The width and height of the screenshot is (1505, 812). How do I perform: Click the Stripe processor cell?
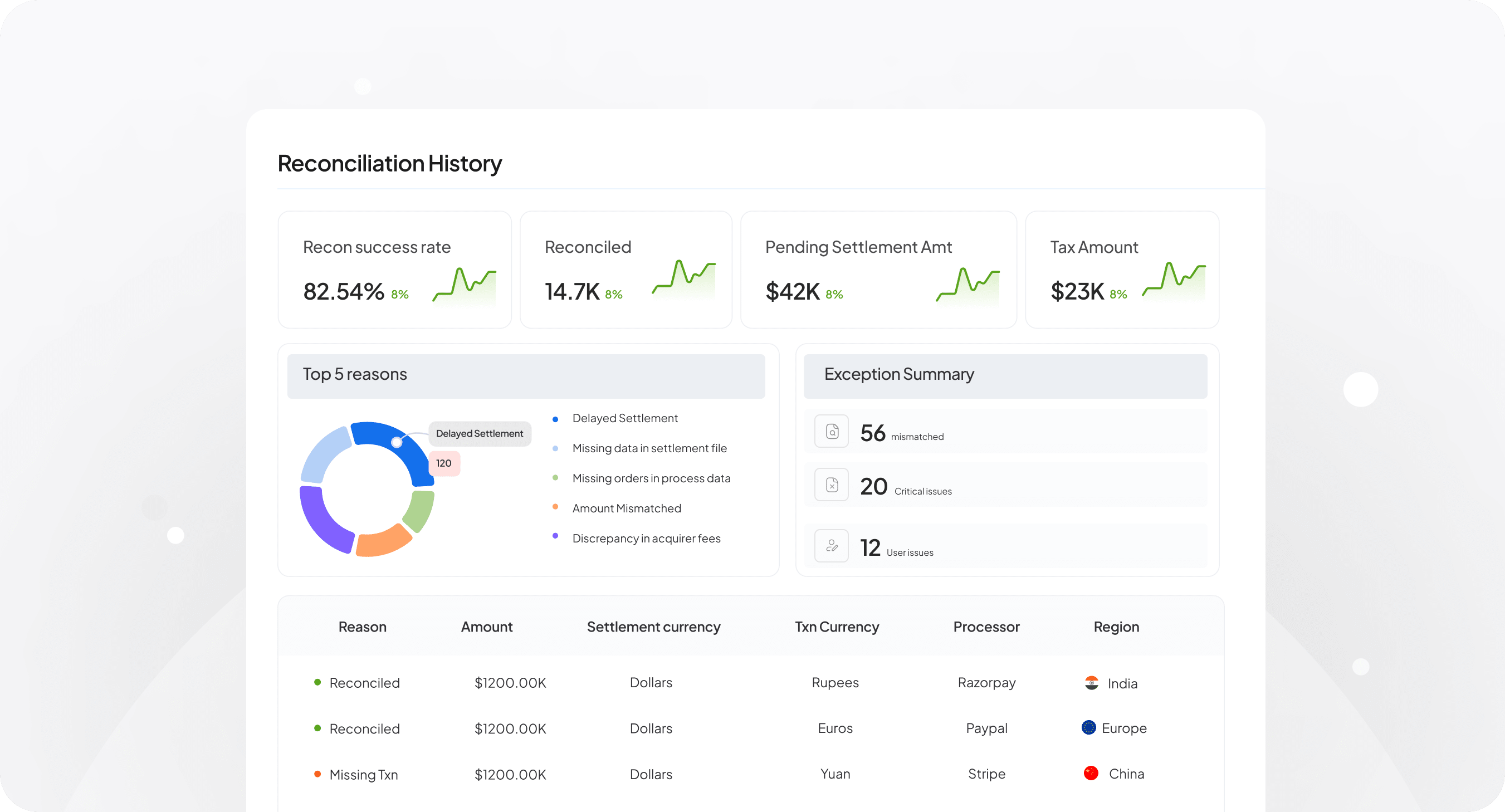click(x=986, y=774)
